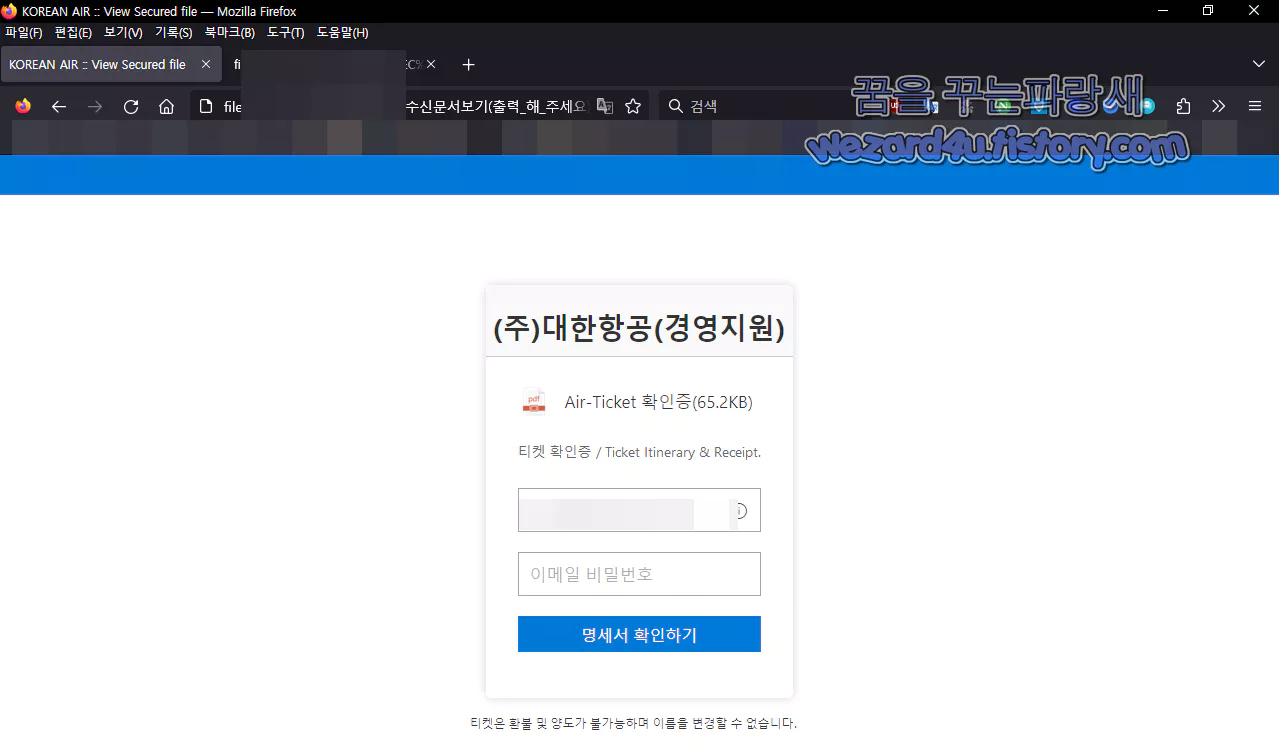Click the Home icon in the toolbar
This screenshot has width=1279, height=754.
pyautogui.click(x=166, y=106)
